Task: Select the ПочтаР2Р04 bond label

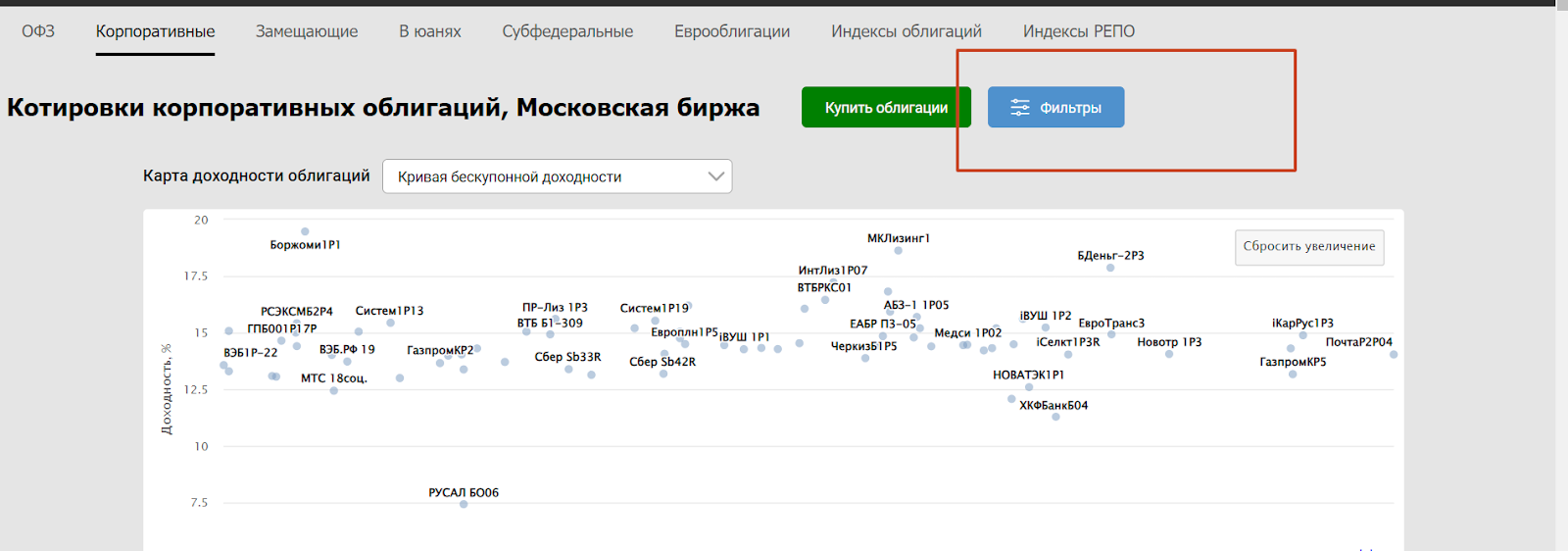Action: [1358, 342]
